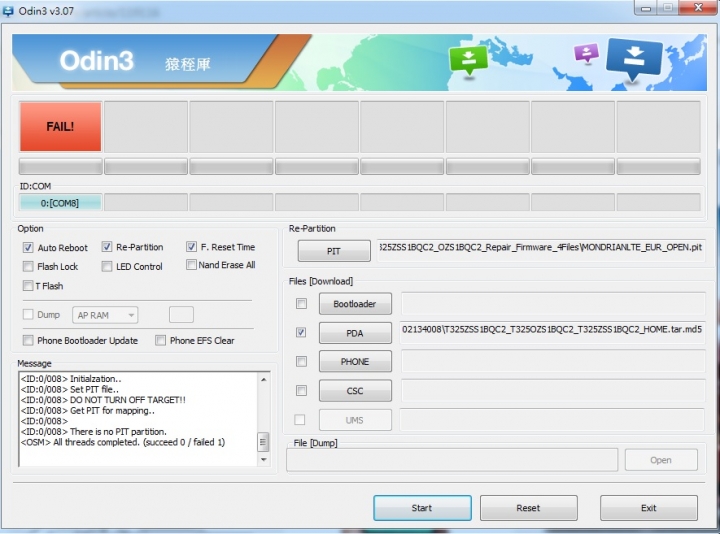The height and width of the screenshot is (534, 720).
Task: Click the large blue download icon
Action: click(634, 58)
